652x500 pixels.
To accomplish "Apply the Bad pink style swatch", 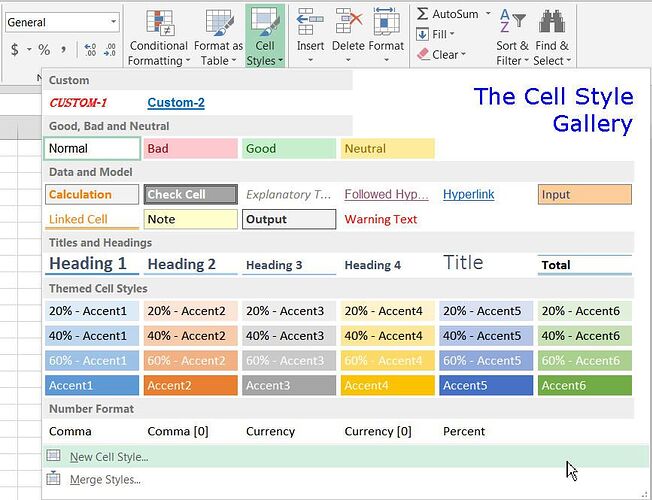I will point(191,149).
